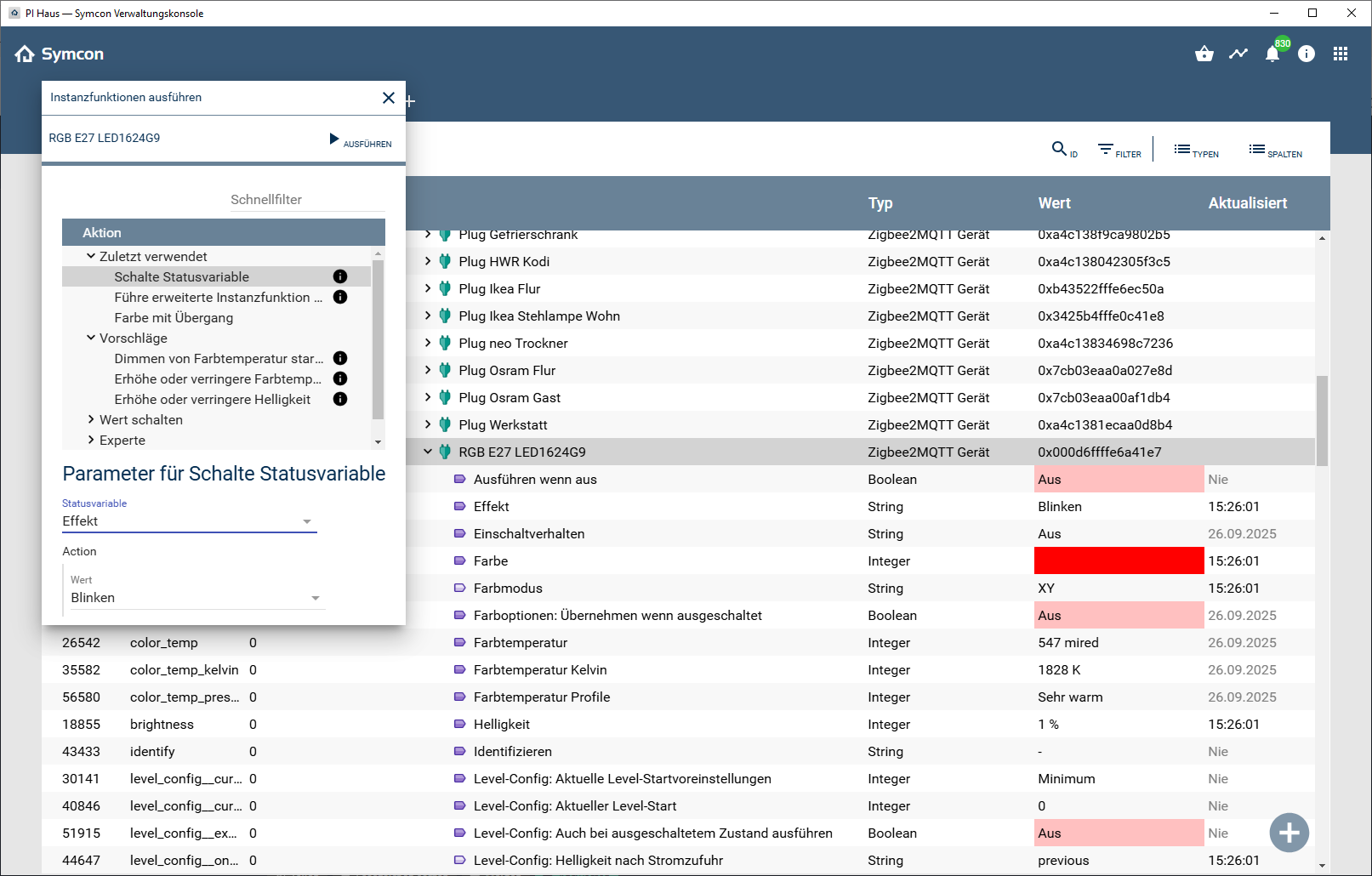Click the red Farbe color value
Viewport: 1372px width, 876px height.
[x=1119, y=561]
